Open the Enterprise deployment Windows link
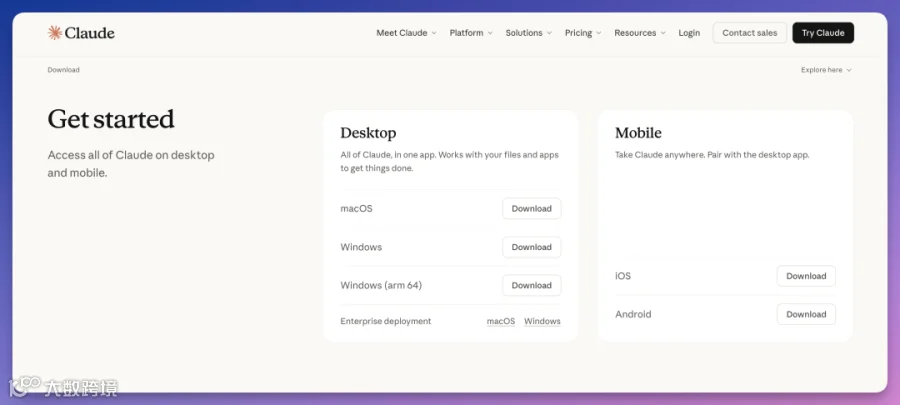 [542, 321]
